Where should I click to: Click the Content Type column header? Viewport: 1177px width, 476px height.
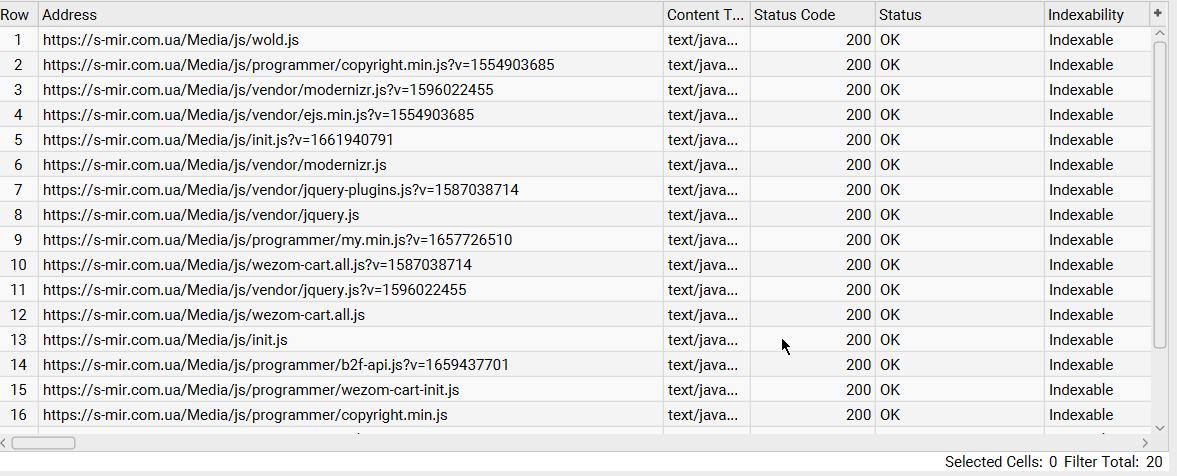706,15
